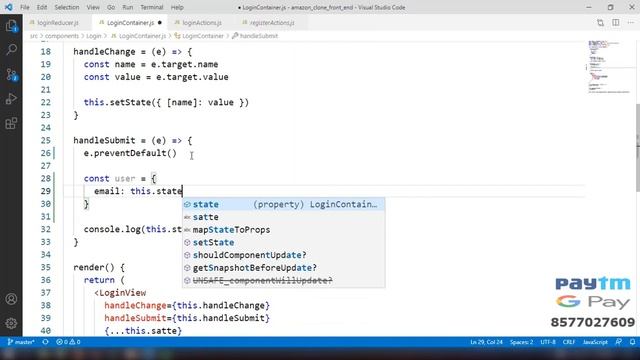Select 'UNSAFE_componentWillUpdate?' suggestion

[x=284, y=280]
